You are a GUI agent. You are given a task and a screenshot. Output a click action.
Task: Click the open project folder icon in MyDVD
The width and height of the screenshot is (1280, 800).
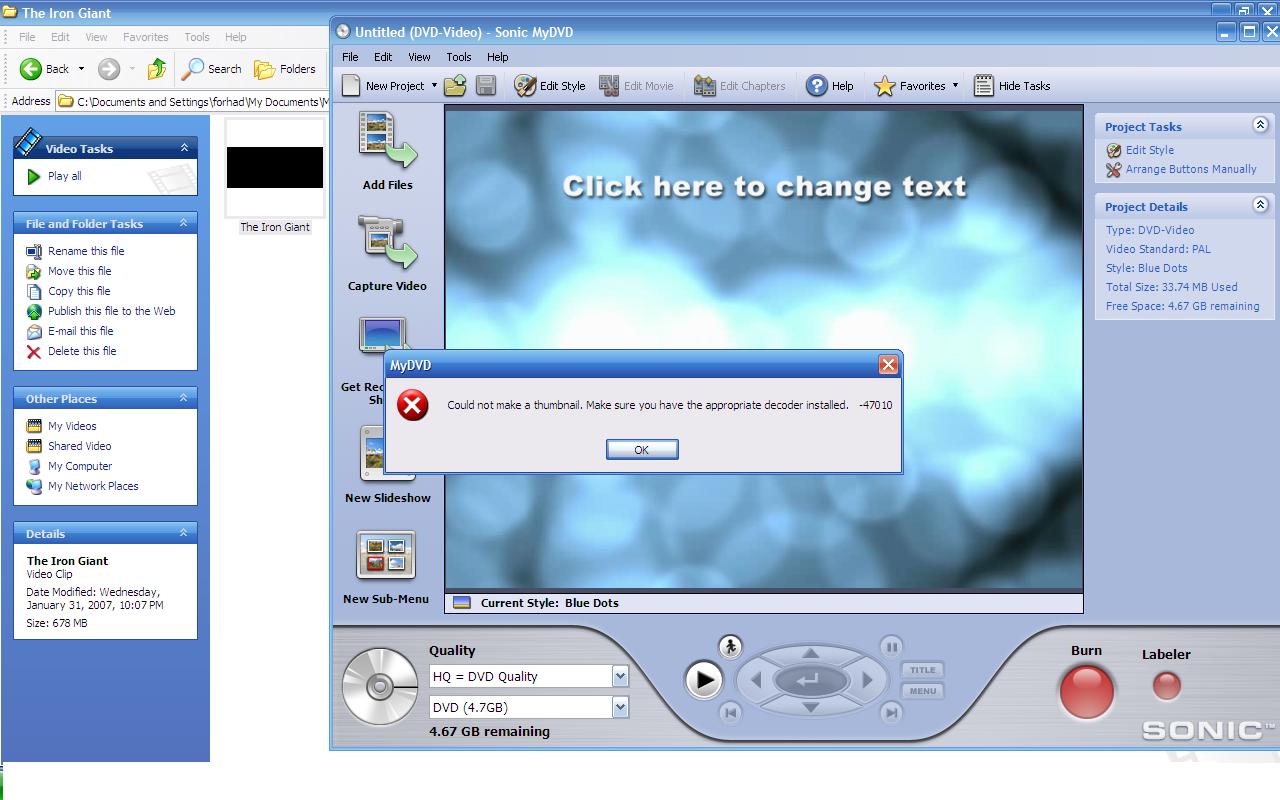pyautogui.click(x=455, y=86)
